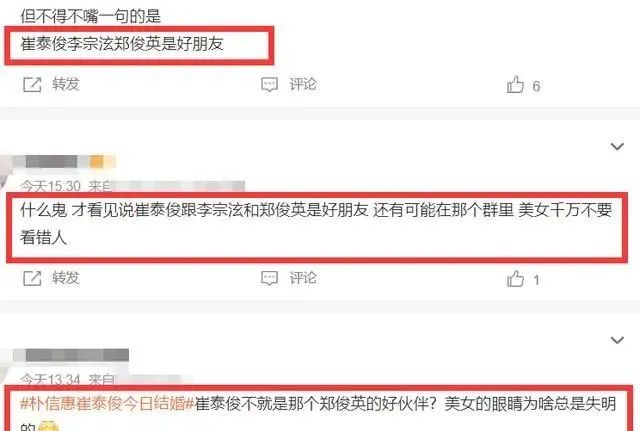Tap the repost icon on the post with 6 likes
Image resolution: width=640 pixels, height=431 pixels.
pyautogui.click(x=32, y=84)
